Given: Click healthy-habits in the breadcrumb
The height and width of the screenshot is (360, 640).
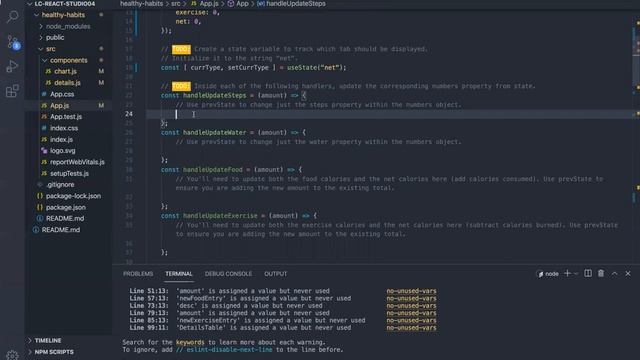Looking at the screenshot, I should pos(141,4).
